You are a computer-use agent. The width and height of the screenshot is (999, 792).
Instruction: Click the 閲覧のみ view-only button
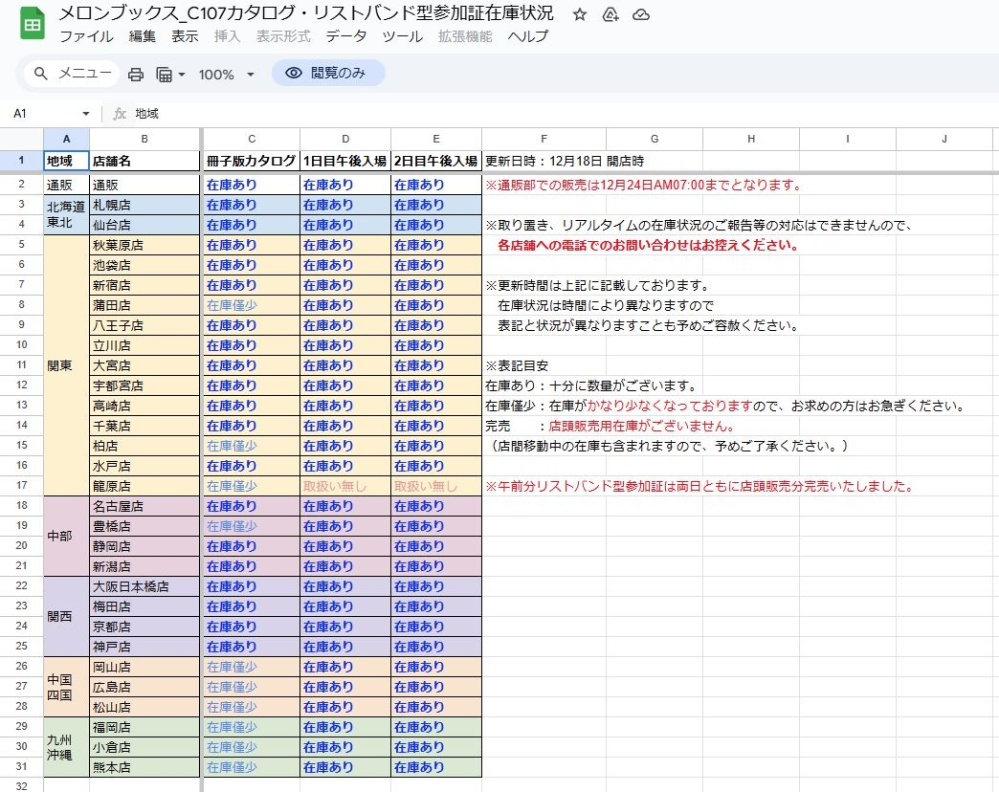(x=328, y=73)
